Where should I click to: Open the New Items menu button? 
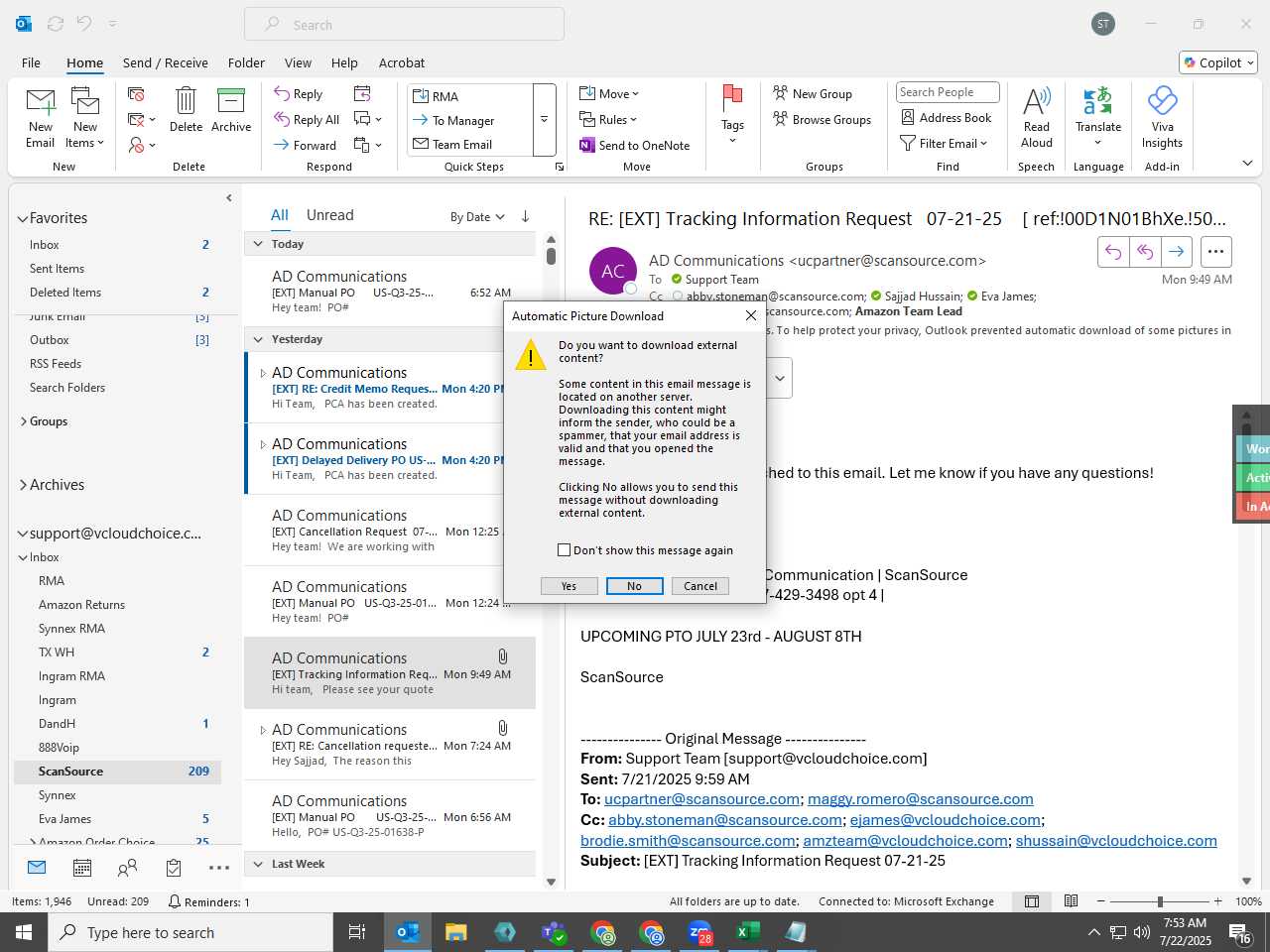(85, 118)
